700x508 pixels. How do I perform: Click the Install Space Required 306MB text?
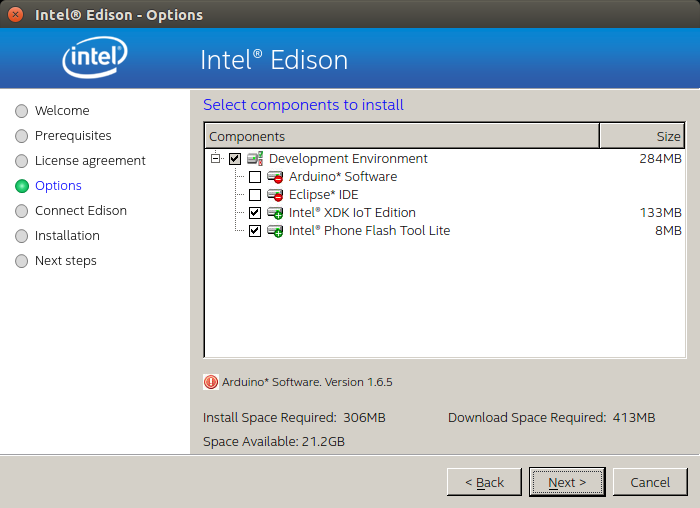tap(294, 417)
